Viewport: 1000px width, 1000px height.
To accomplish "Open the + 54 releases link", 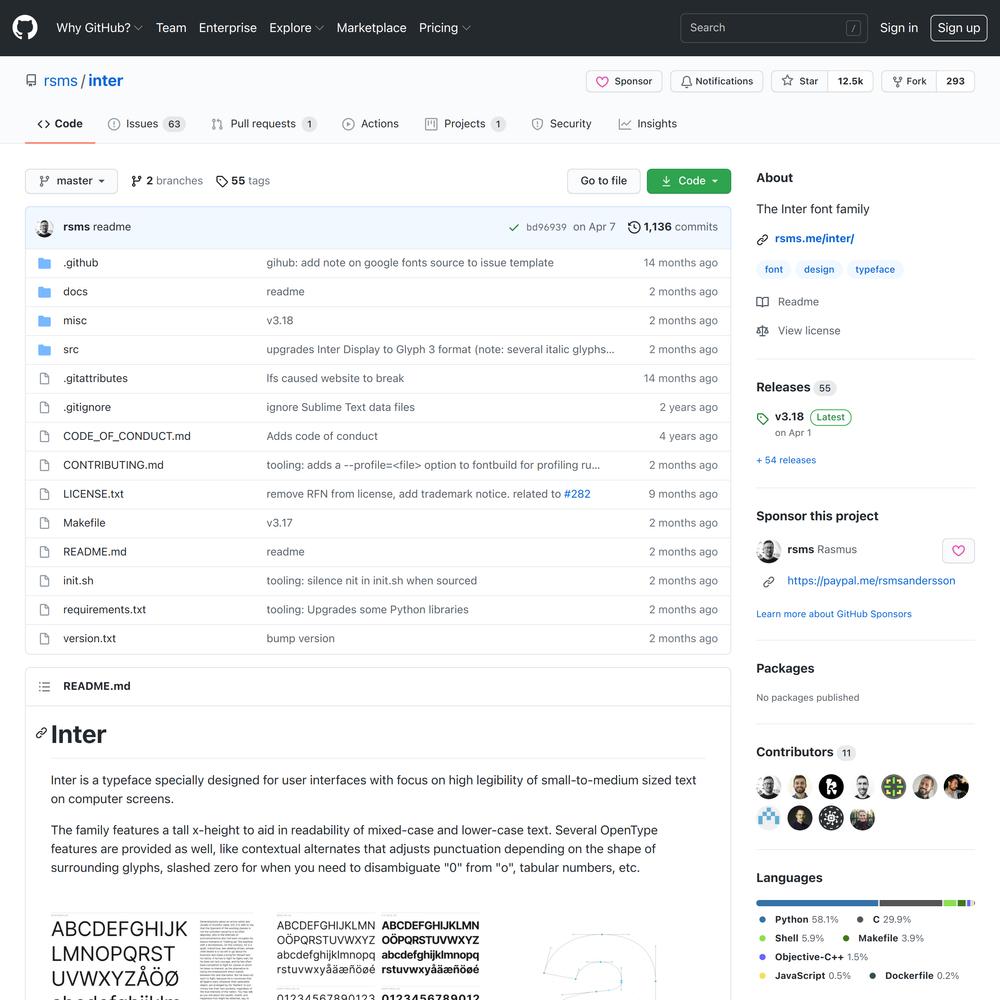I will point(786,460).
